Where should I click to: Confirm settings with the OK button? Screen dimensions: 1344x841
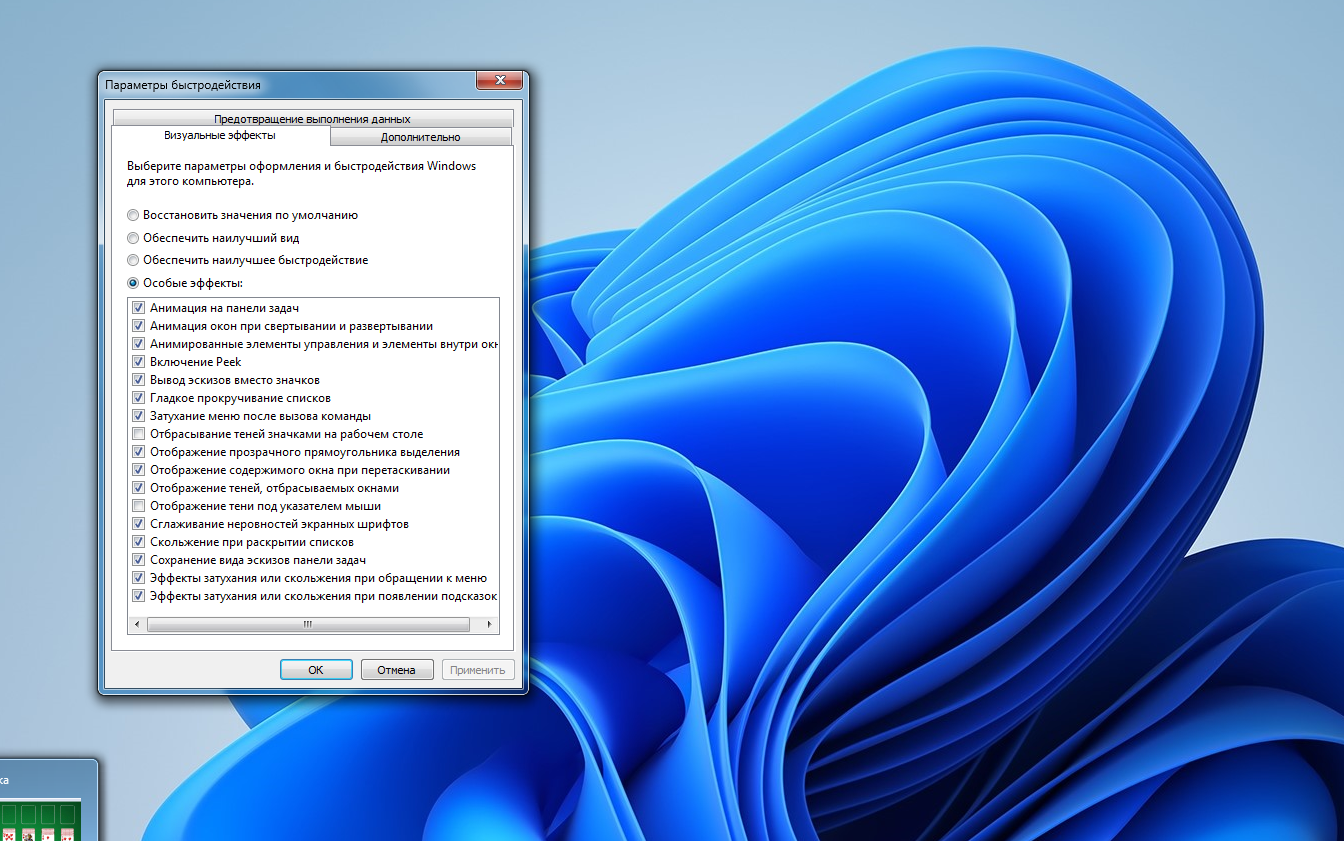click(x=316, y=670)
